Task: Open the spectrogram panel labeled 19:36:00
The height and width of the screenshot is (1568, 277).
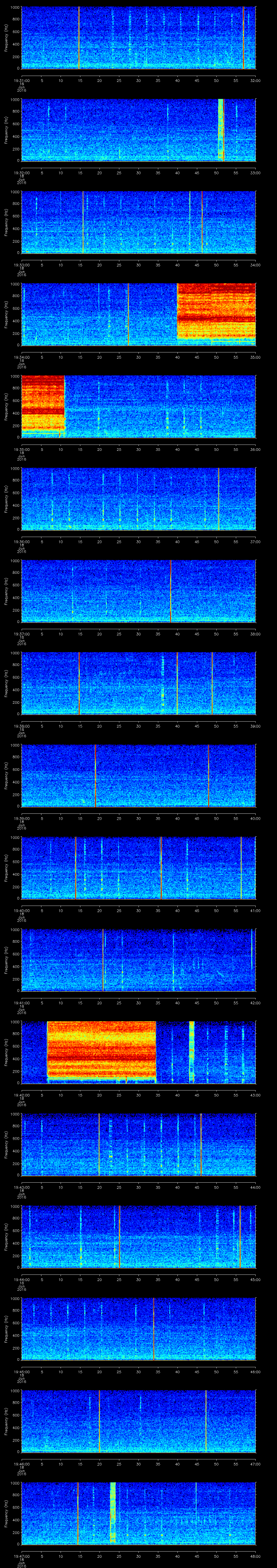Action: pyautogui.click(x=138, y=499)
